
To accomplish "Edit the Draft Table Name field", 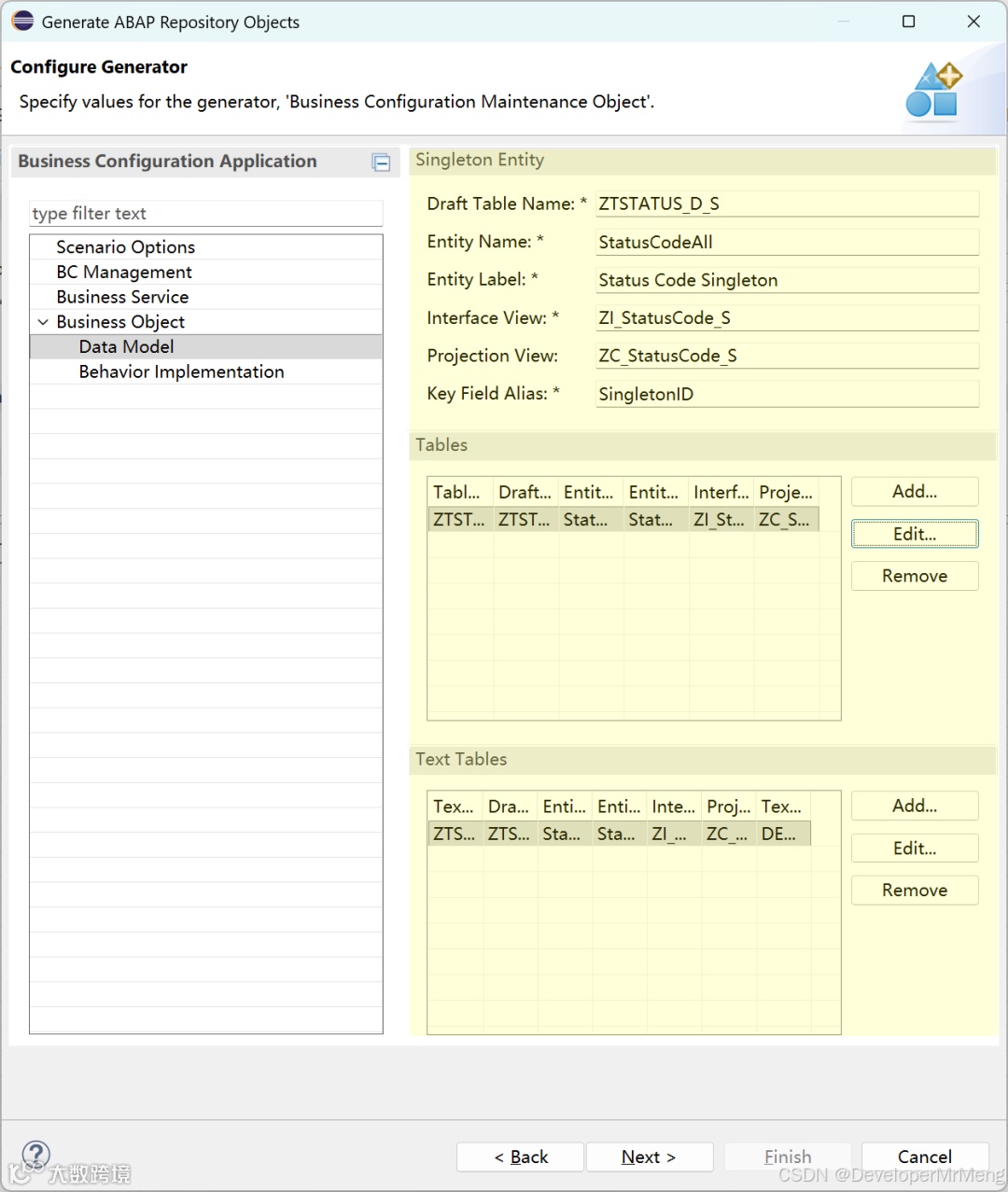I will click(787, 203).
